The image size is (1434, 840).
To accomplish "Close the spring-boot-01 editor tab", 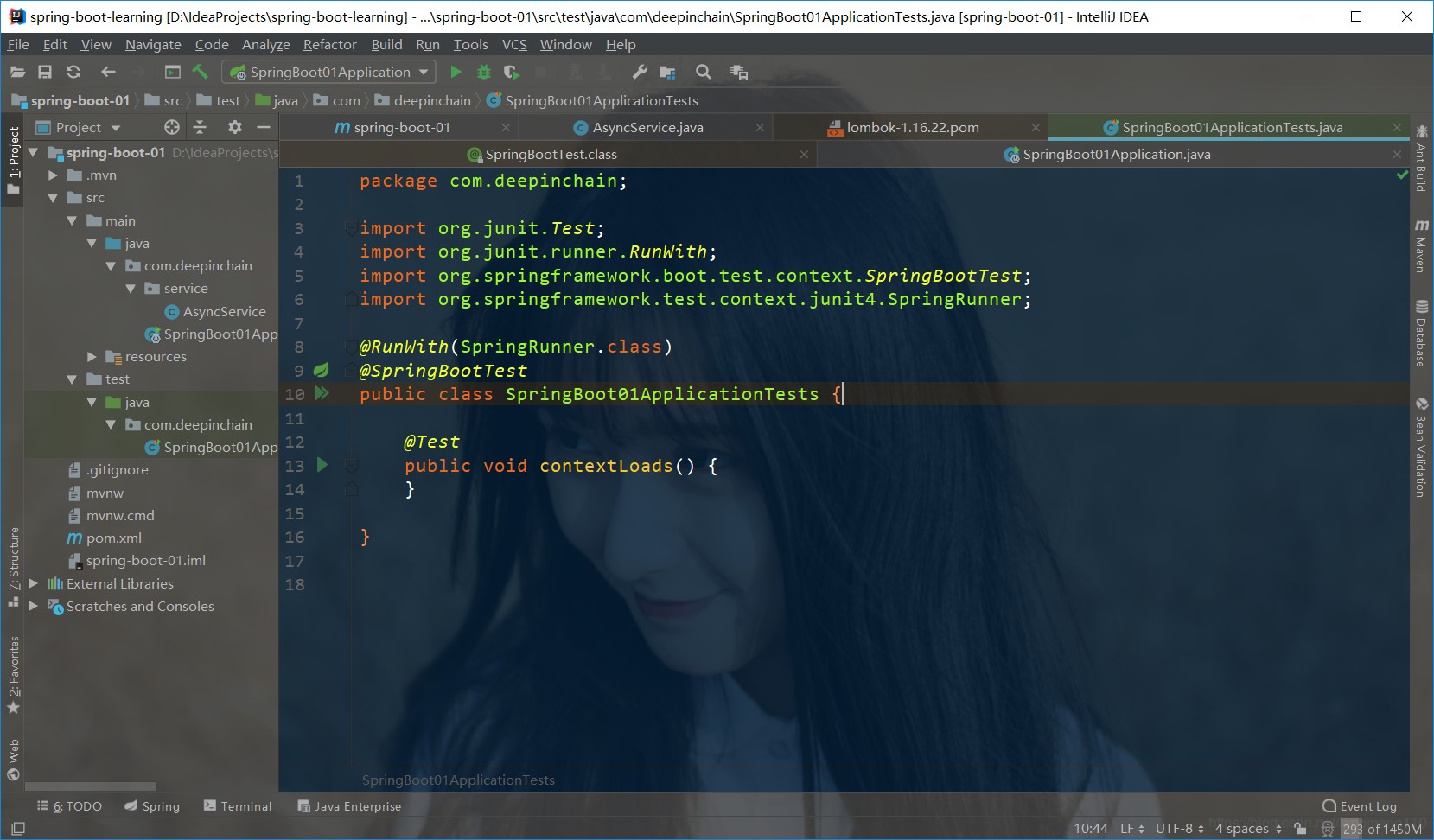I will [x=506, y=128].
